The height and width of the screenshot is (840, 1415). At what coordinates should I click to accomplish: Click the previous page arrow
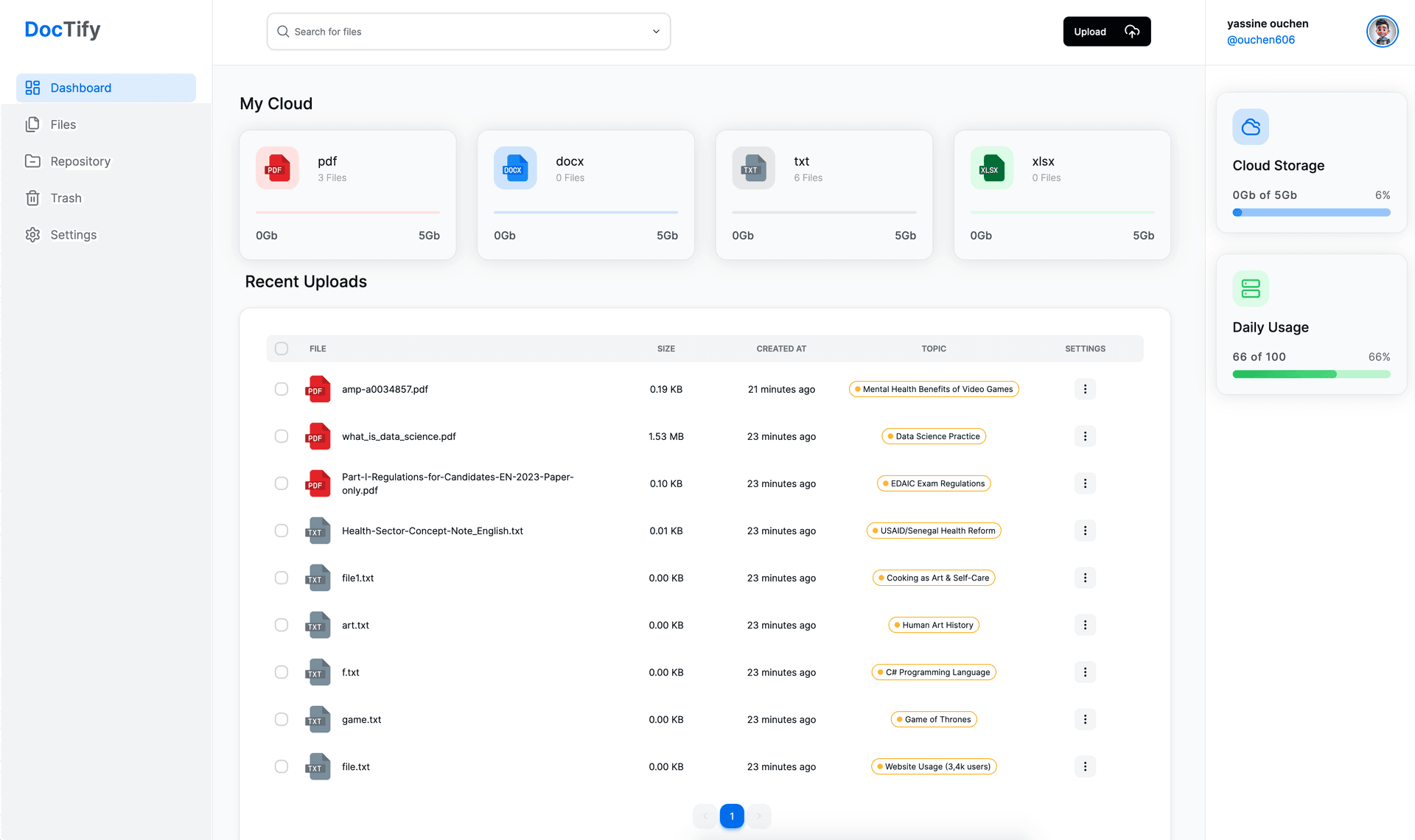pos(705,816)
